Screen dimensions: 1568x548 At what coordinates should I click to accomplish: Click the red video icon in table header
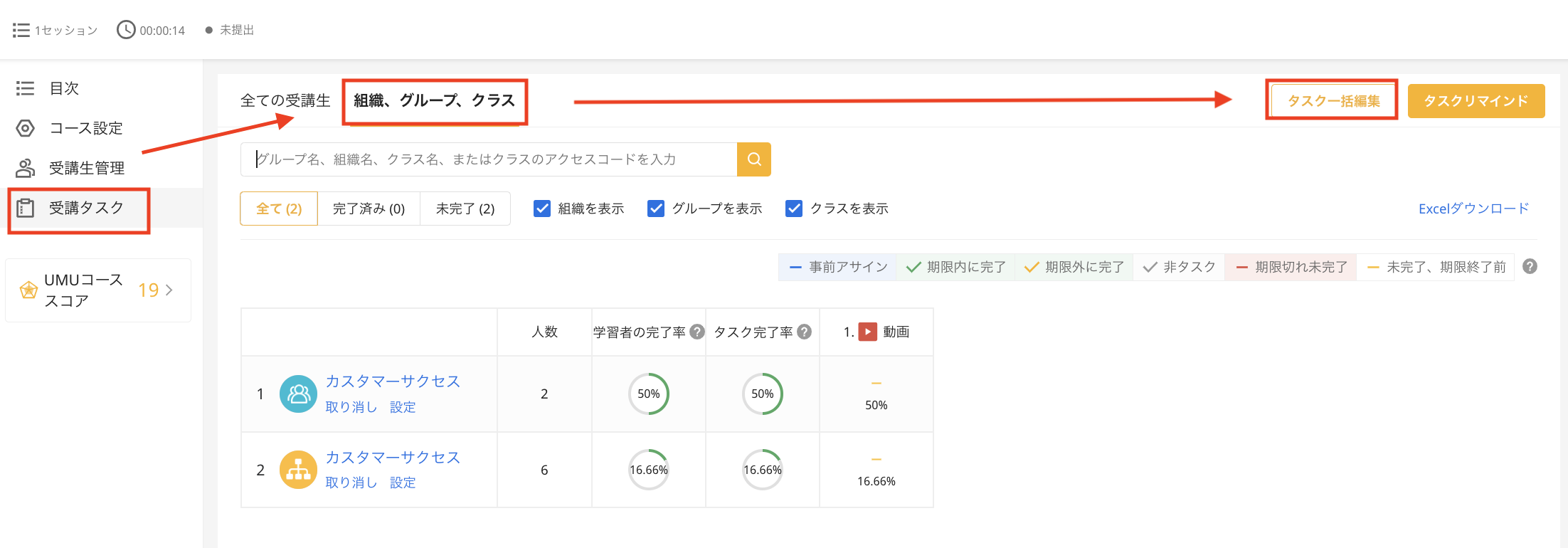867,332
